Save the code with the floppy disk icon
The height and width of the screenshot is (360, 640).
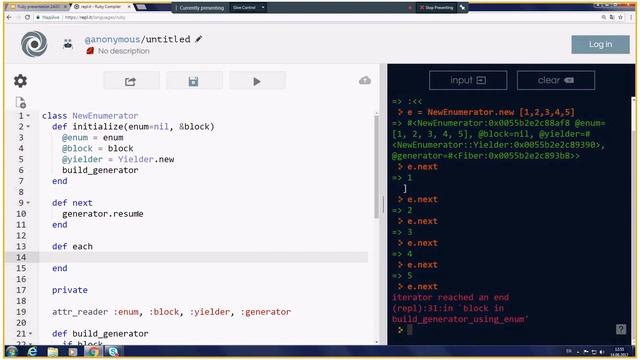[x=193, y=81]
